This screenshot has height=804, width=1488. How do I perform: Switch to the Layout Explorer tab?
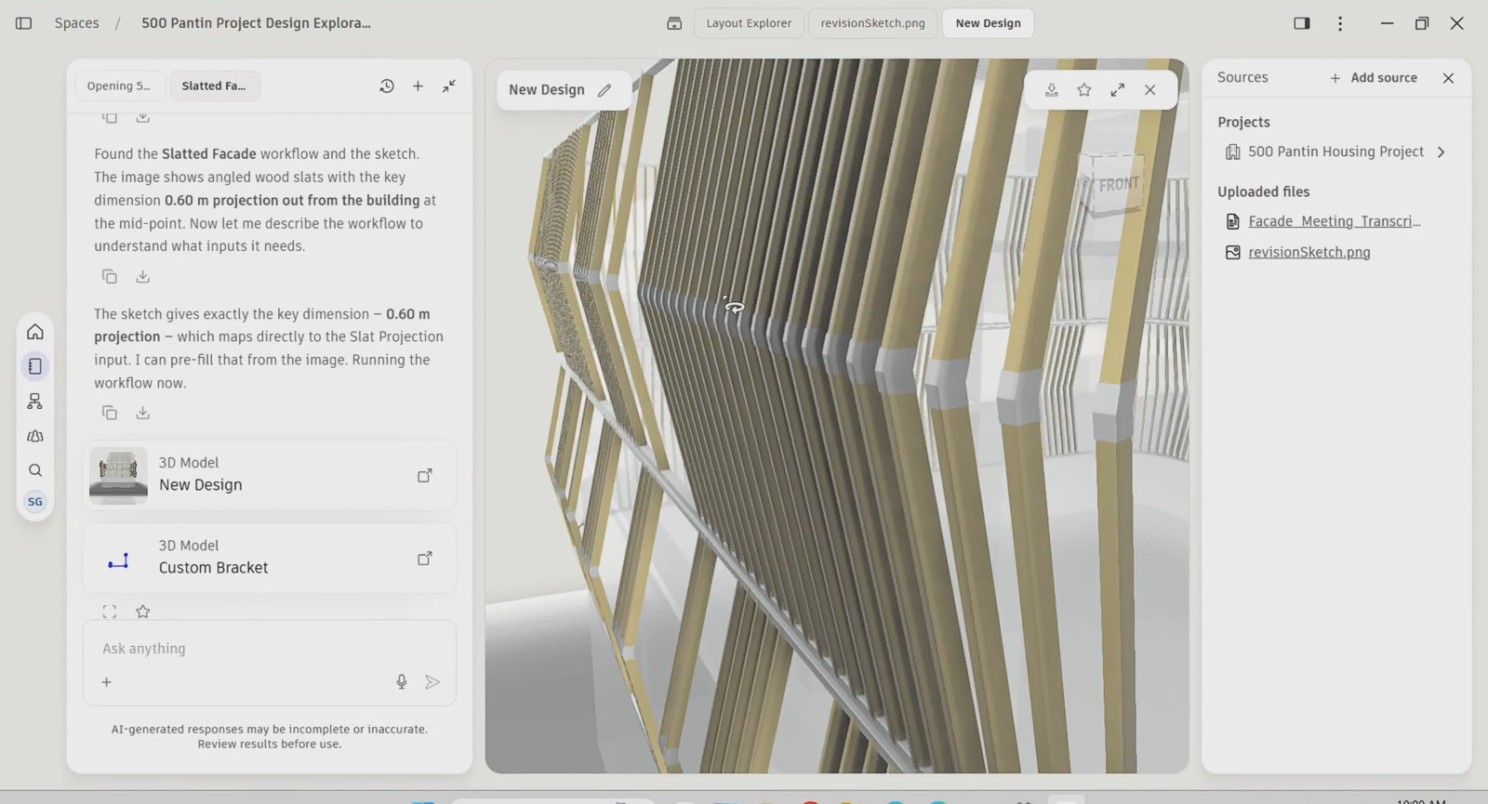tap(749, 23)
